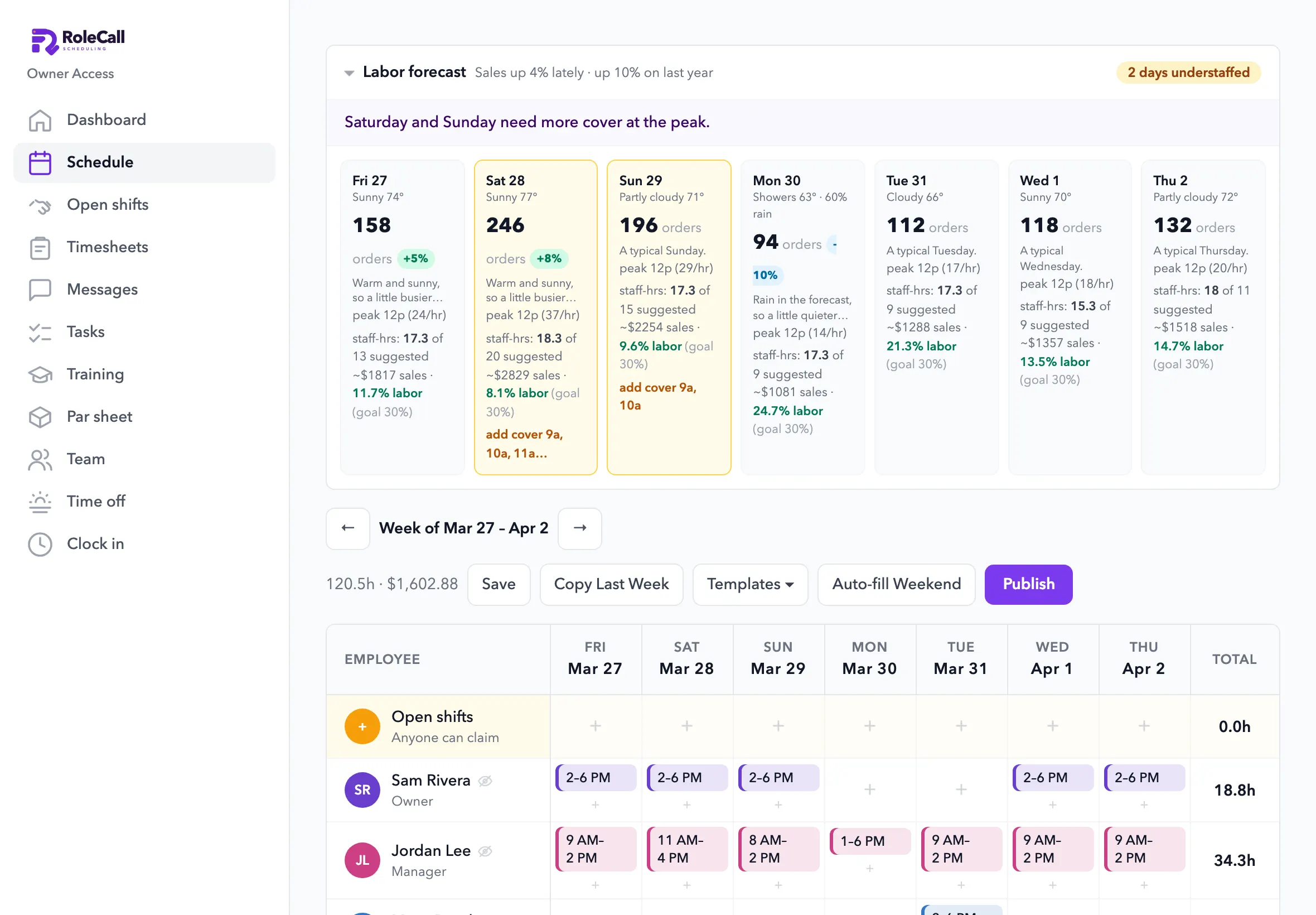1316x915 pixels.
Task: Click the Schedule calendar icon
Action: (x=40, y=162)
